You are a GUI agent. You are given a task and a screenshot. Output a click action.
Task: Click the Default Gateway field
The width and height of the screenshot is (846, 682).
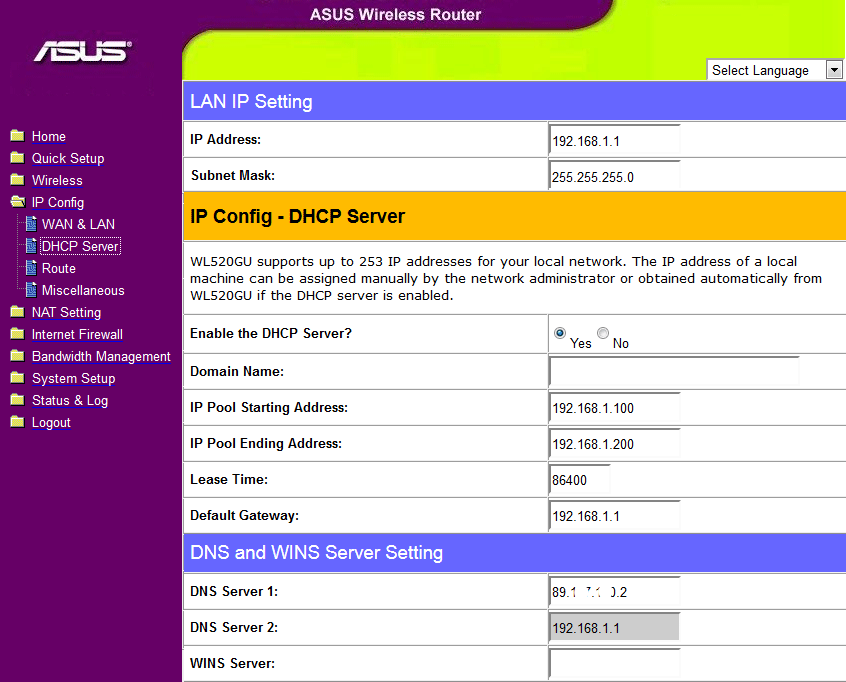tap(614, 515)
